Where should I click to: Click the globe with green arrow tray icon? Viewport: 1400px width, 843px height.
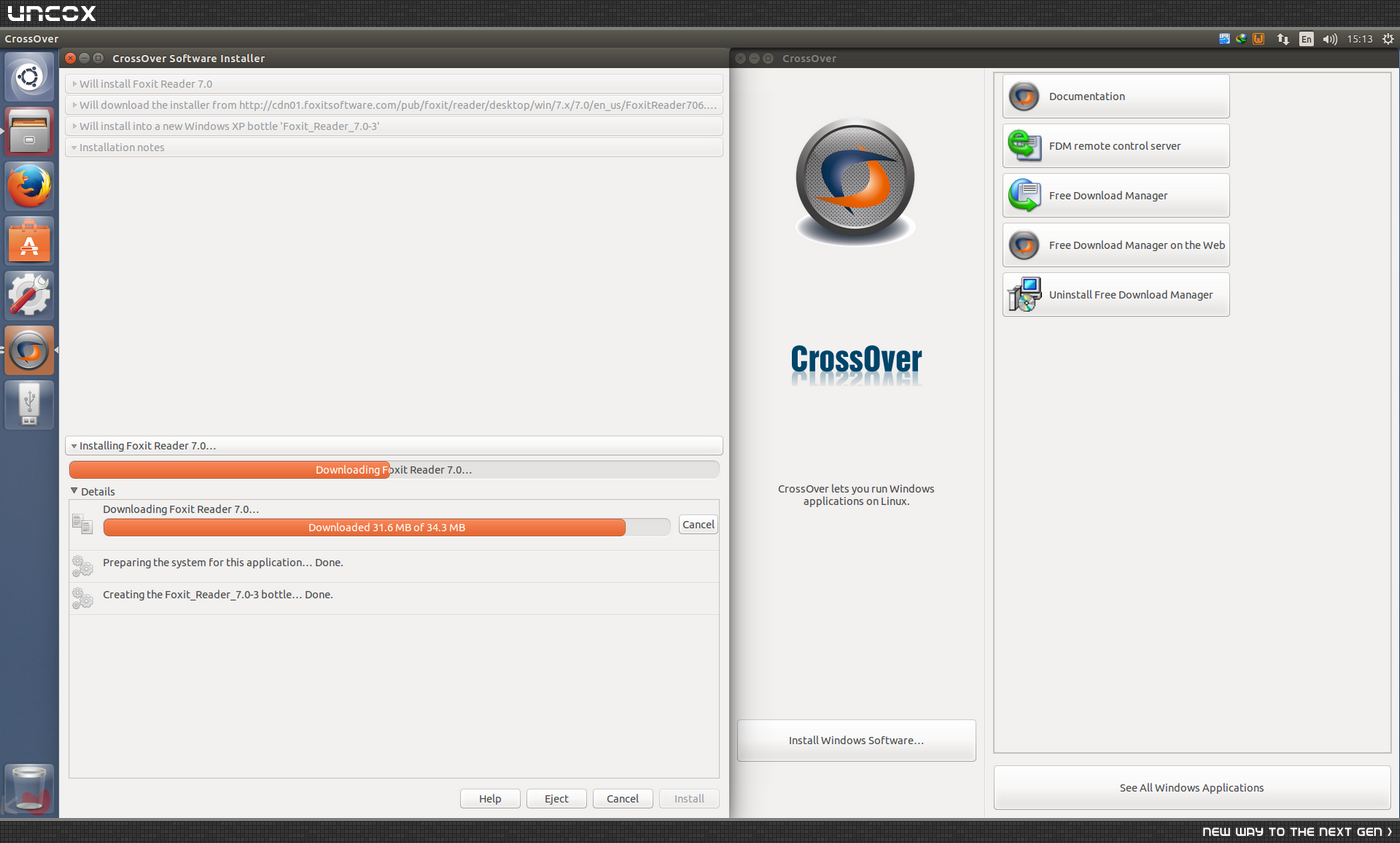1241,39
